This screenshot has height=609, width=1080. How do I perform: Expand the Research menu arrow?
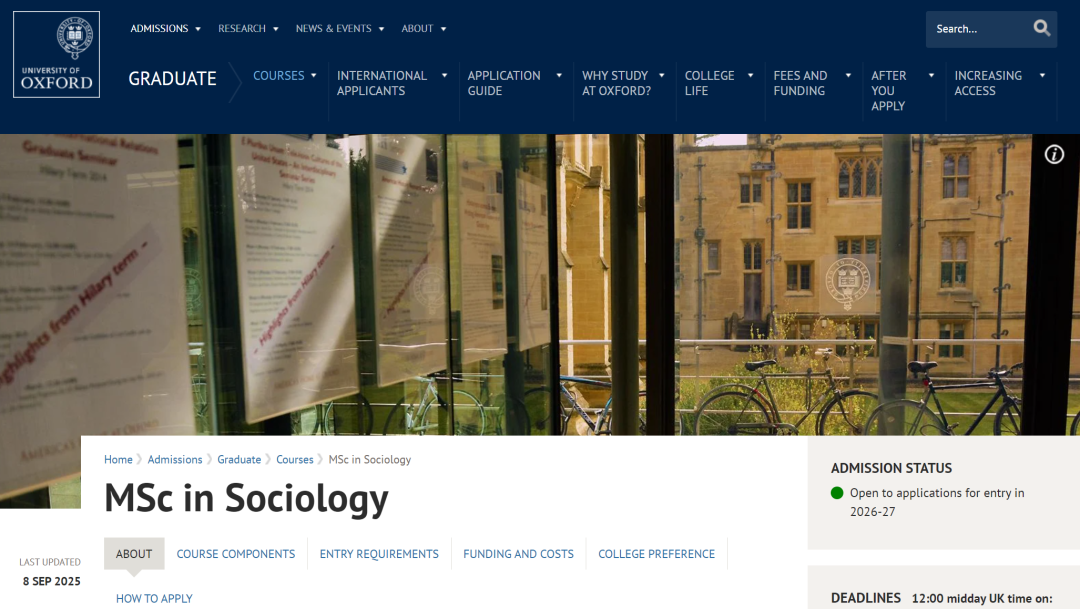click(276, 29)
